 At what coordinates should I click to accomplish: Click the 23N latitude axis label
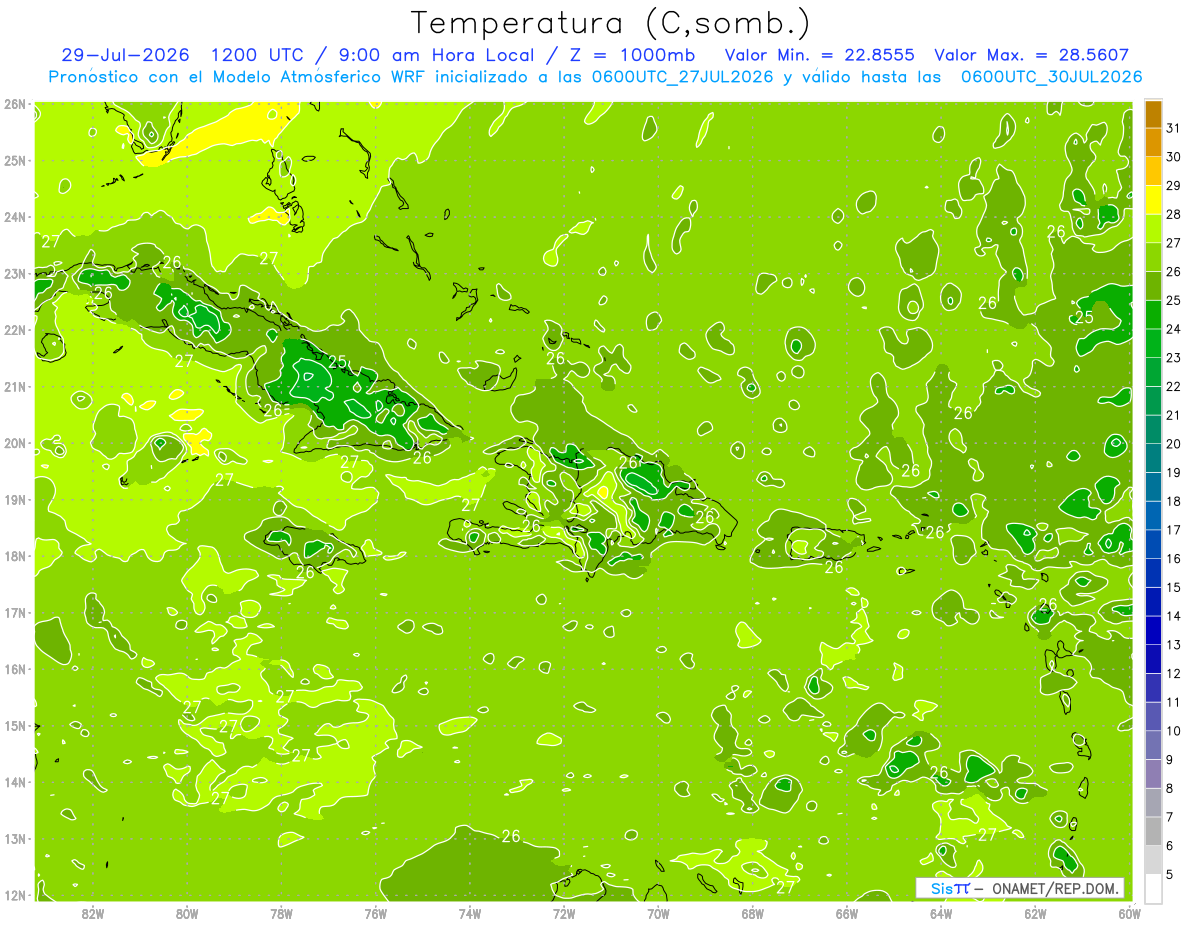[14, 273]
